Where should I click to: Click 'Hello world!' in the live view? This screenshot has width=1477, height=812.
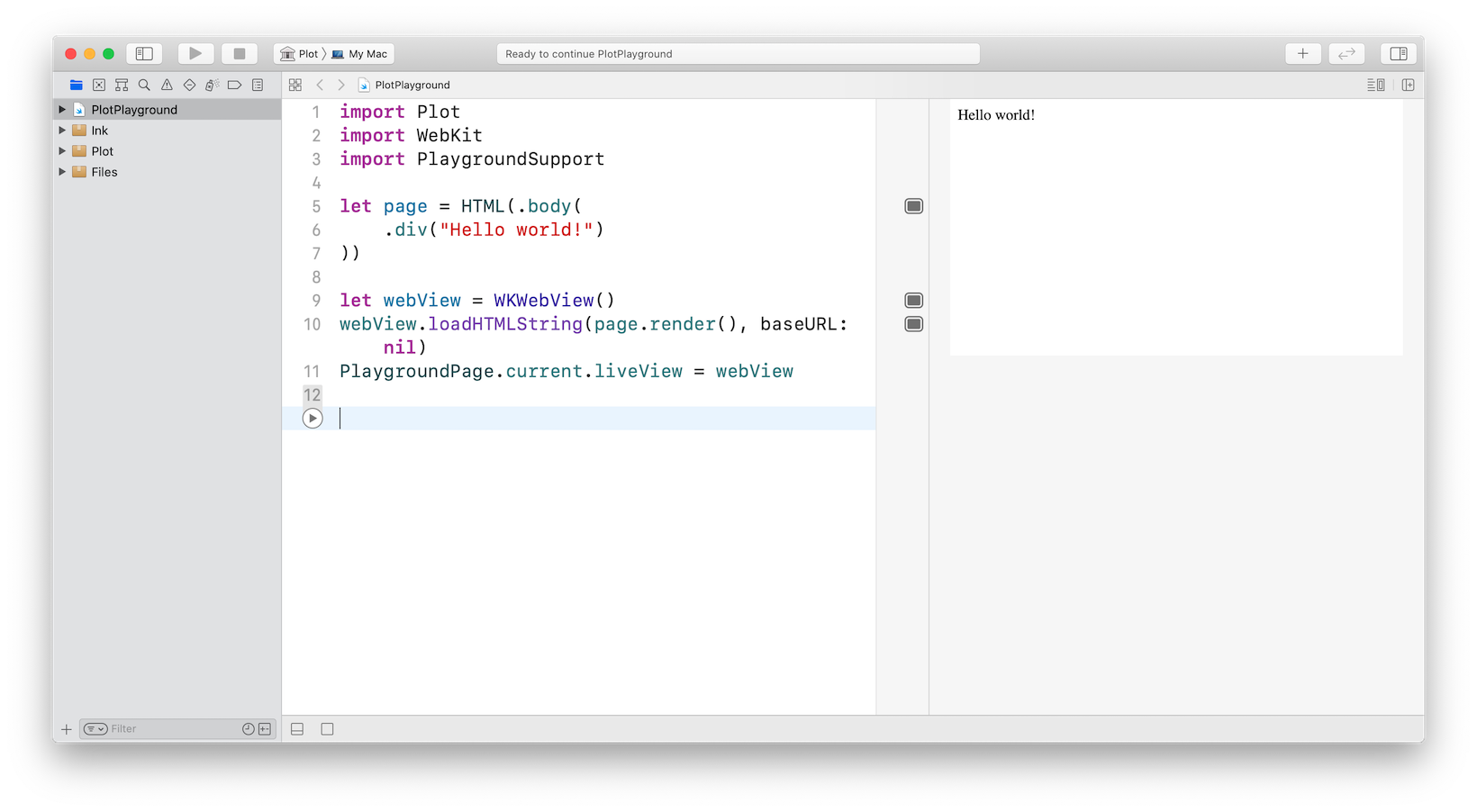coord(996,115)
